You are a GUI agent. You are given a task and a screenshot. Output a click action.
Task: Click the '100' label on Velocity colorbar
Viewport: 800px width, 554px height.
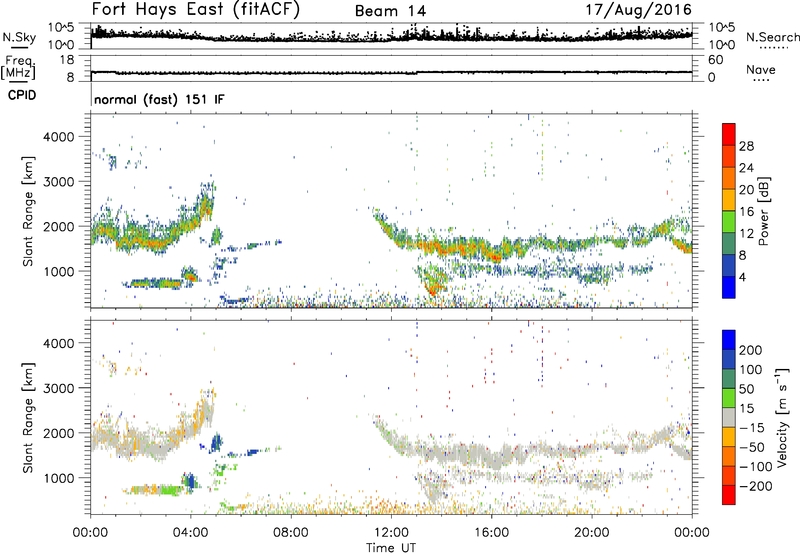click(751, 370)
